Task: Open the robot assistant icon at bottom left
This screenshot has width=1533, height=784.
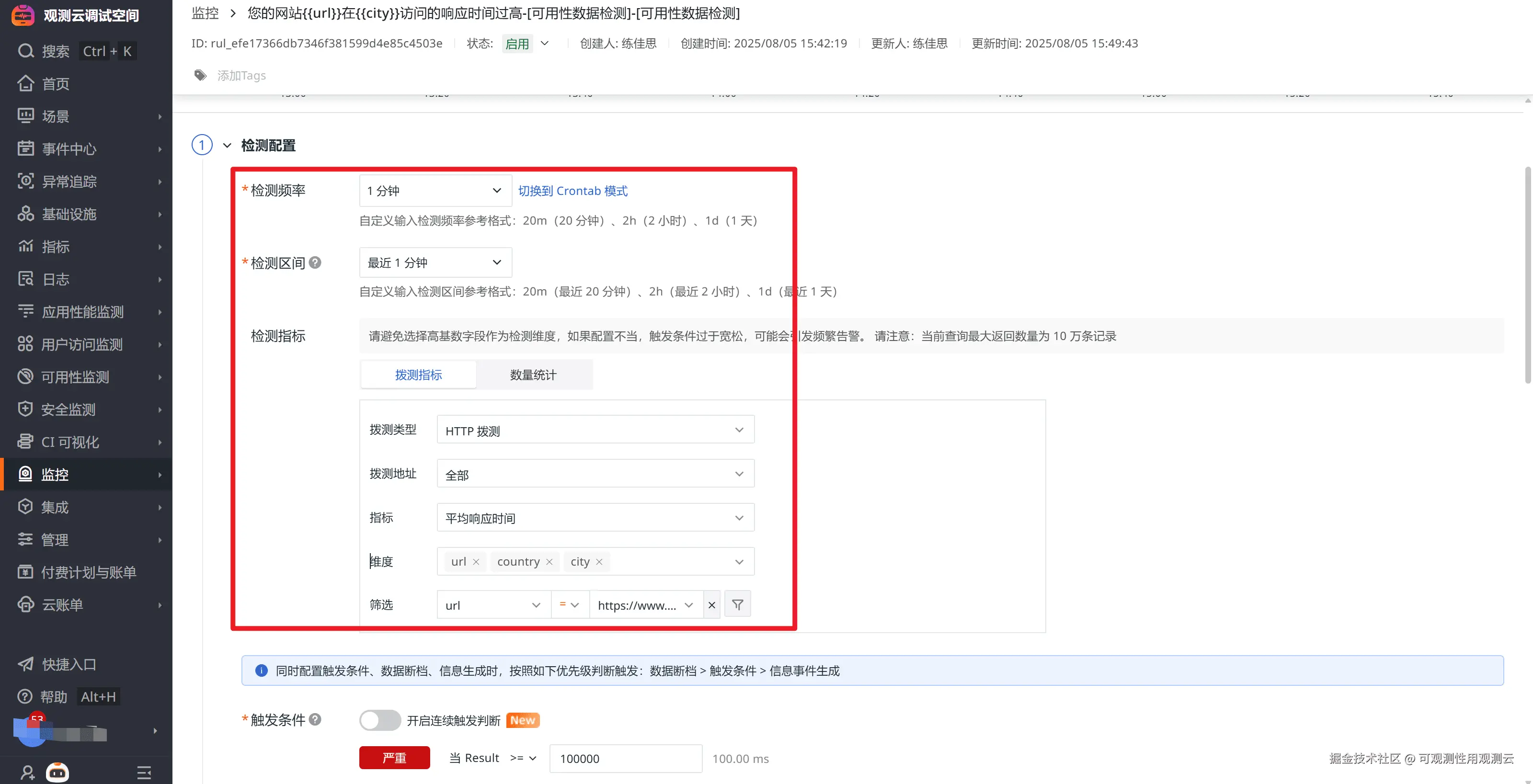Action: tap(57, 772)
